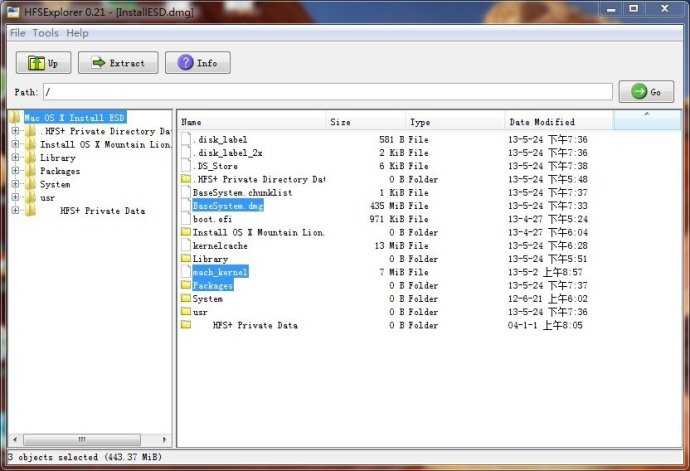The width and height of the screenshot is (690, 471).
Task: Expand the usr tree node
Action: click(x=15, y=197)
